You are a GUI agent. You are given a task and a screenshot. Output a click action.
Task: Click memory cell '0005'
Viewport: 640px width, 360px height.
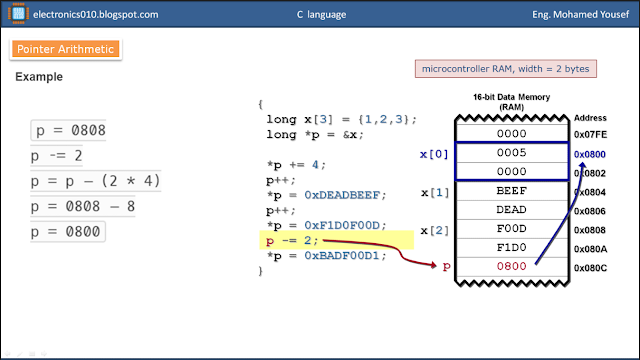coord(512,153)
